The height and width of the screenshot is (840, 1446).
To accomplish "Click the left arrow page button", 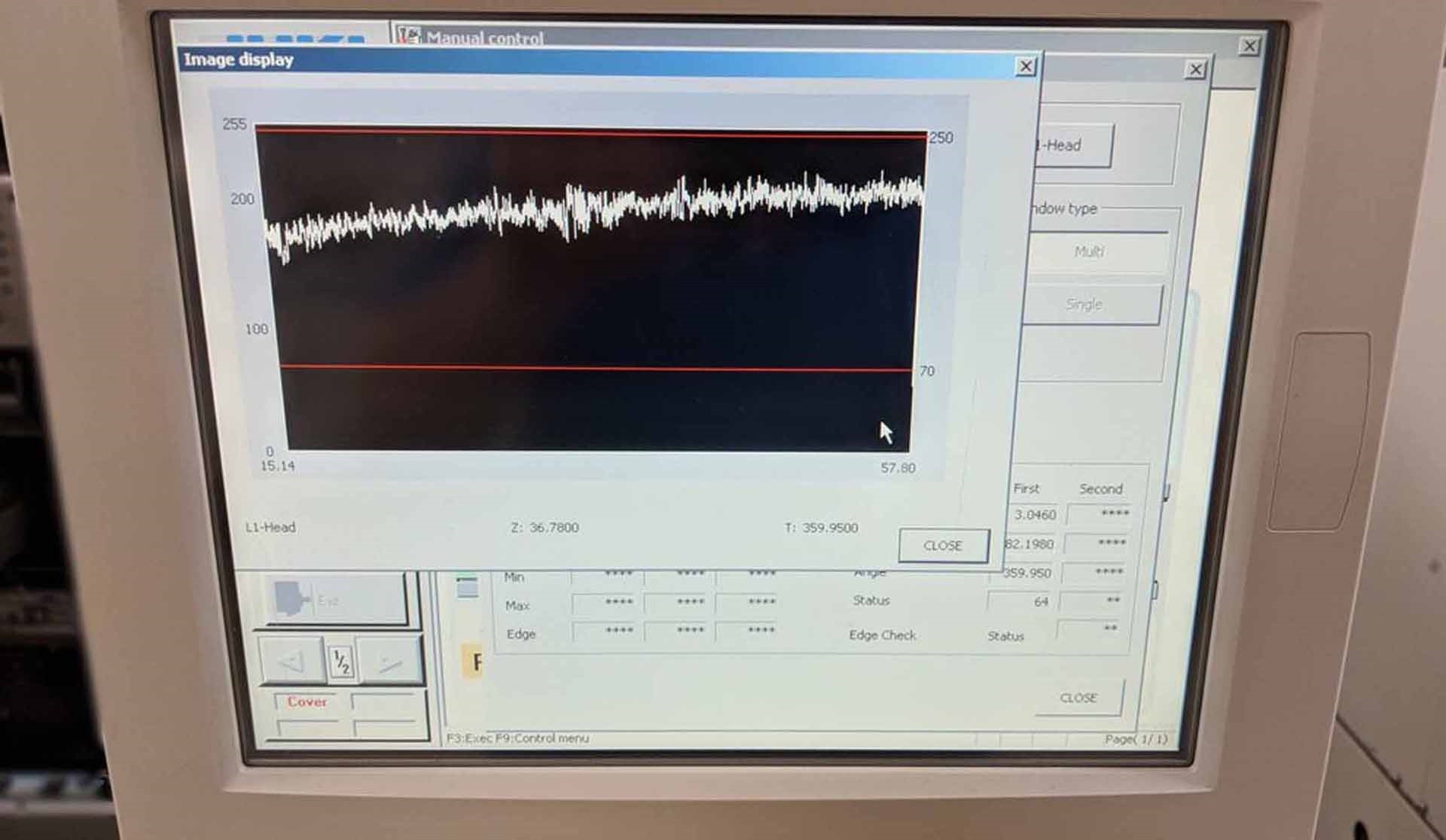I will point(291,662).
